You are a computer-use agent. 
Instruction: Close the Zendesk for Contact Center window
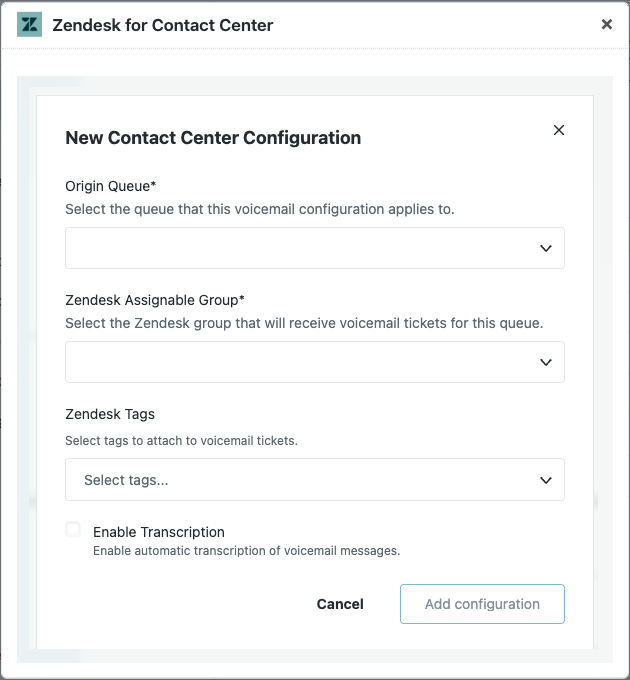coord(606,25)
